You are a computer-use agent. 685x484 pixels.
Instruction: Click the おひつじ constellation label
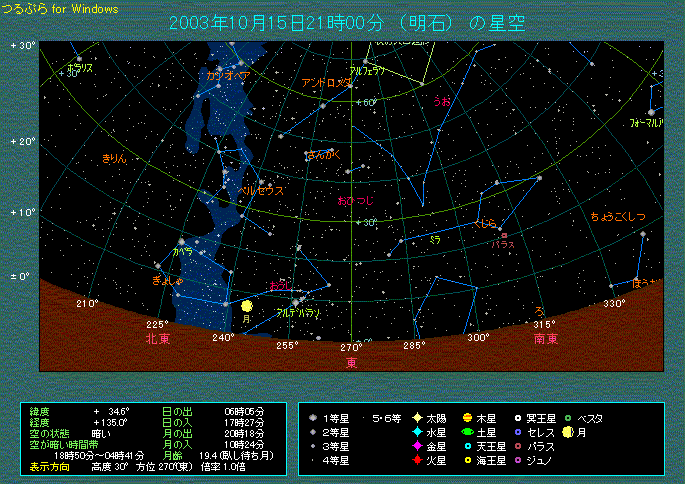356,201
